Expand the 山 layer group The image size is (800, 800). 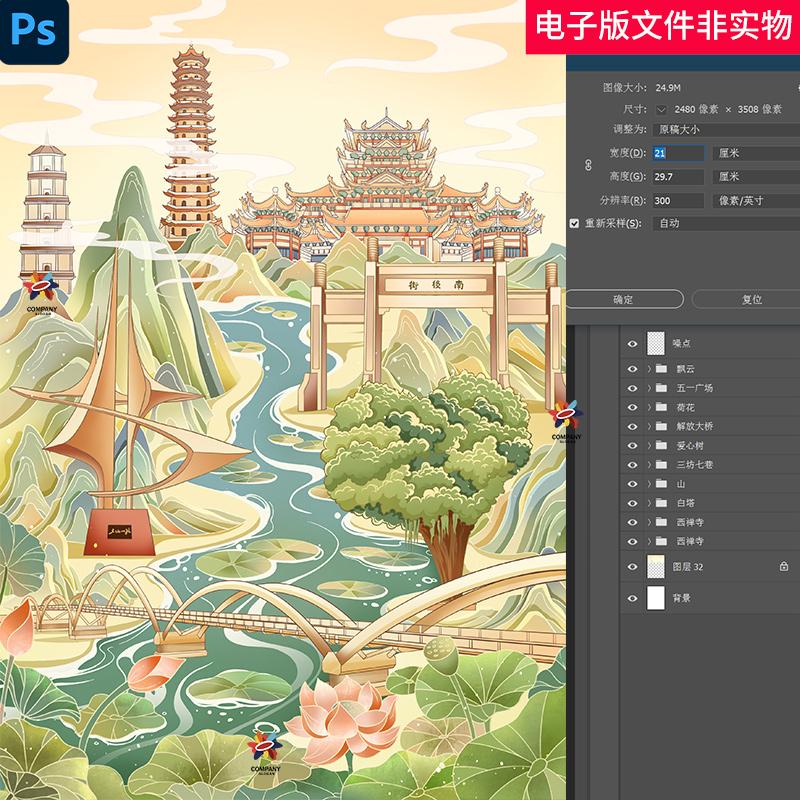[649, 484]
